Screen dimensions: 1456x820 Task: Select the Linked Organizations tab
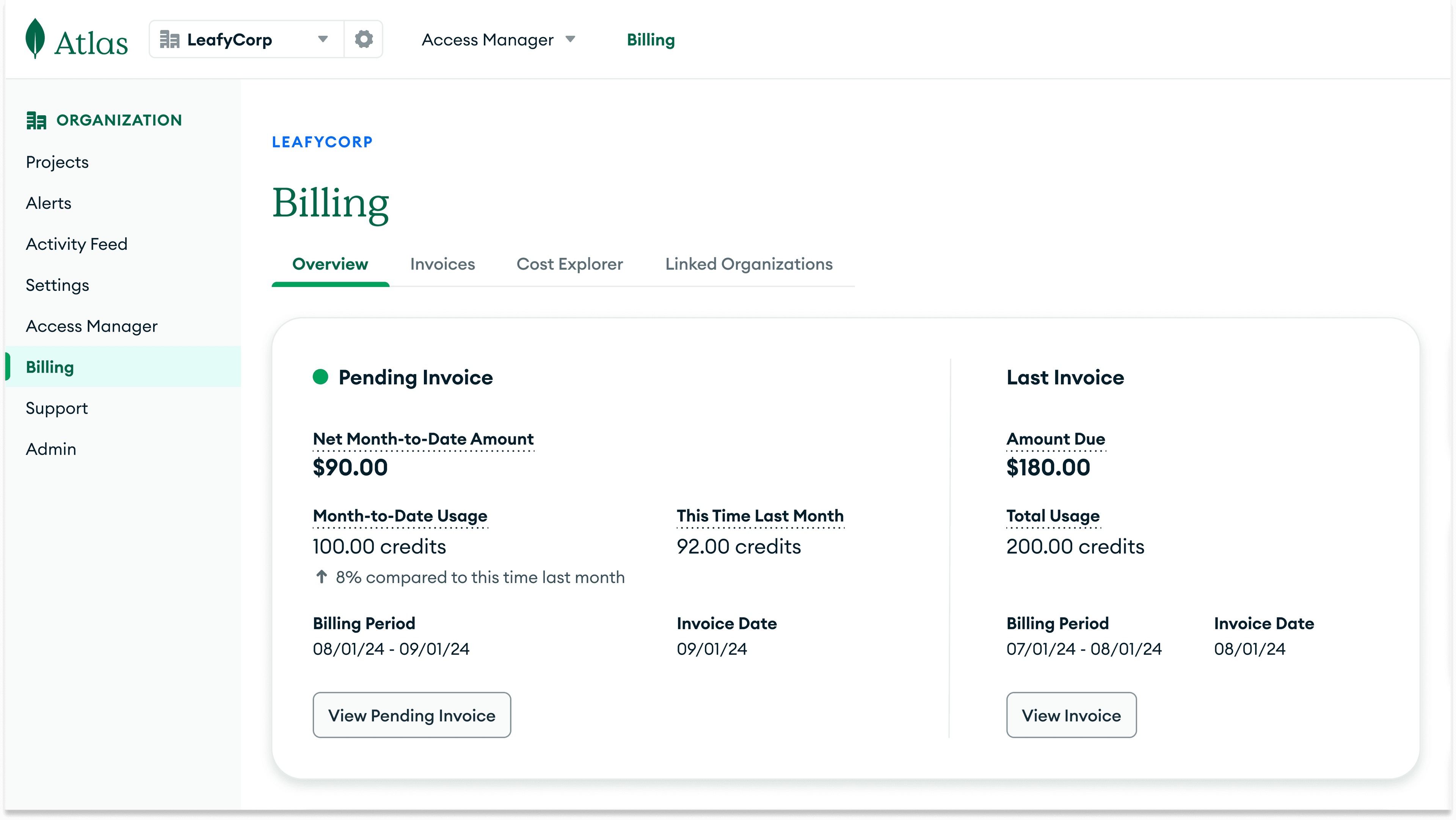click(748, 264)
